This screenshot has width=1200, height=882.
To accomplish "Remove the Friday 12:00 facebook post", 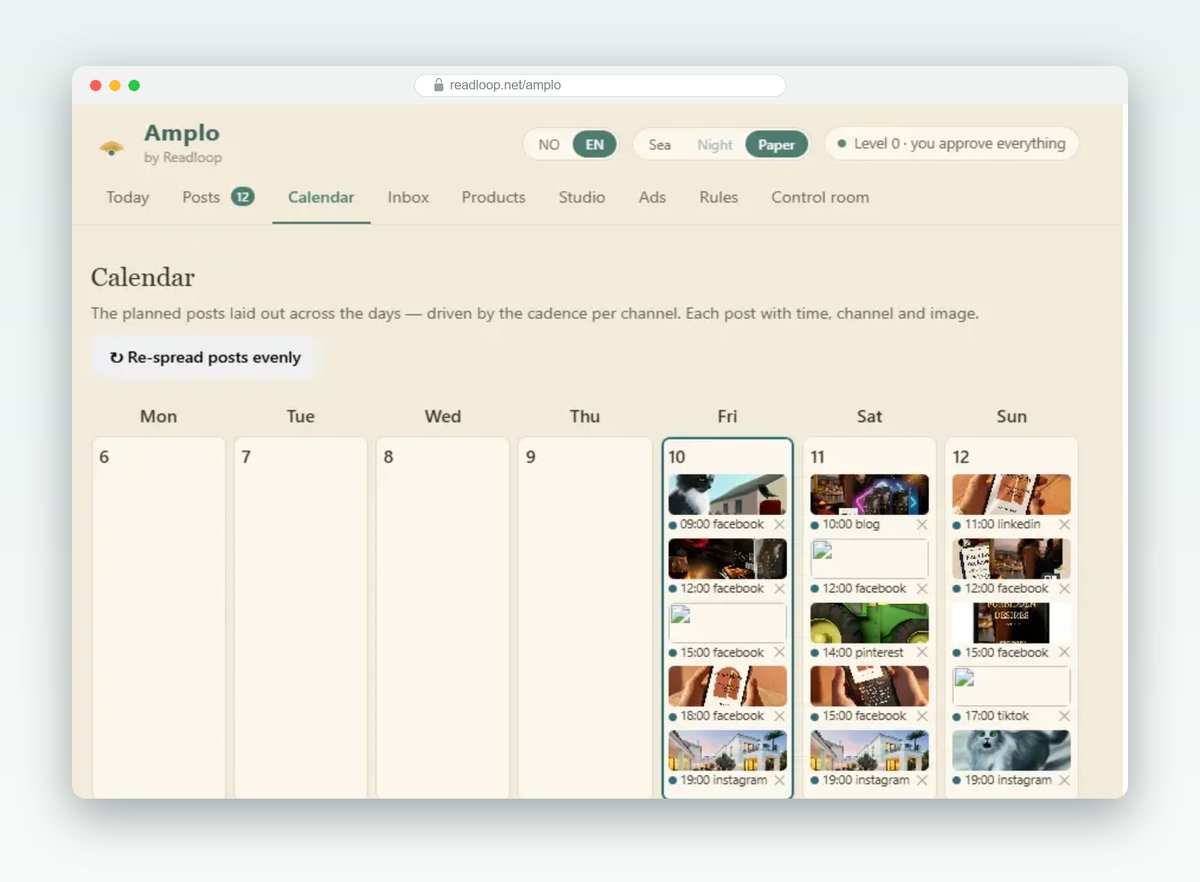I will (x=780, y=589).
